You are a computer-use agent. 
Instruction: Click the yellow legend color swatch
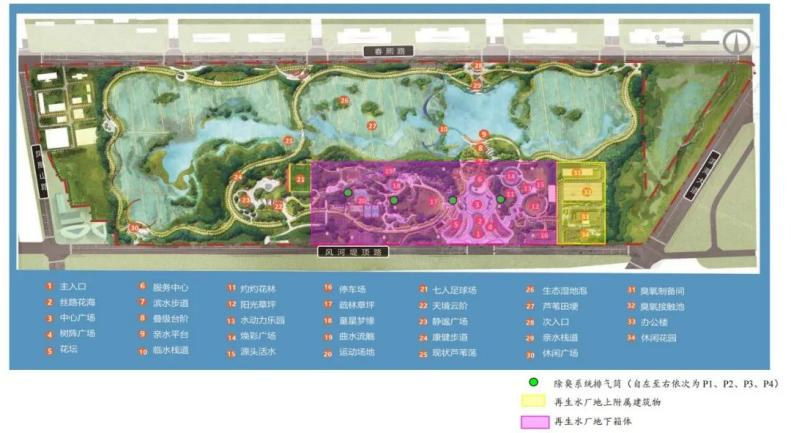[x=534, y=402]
